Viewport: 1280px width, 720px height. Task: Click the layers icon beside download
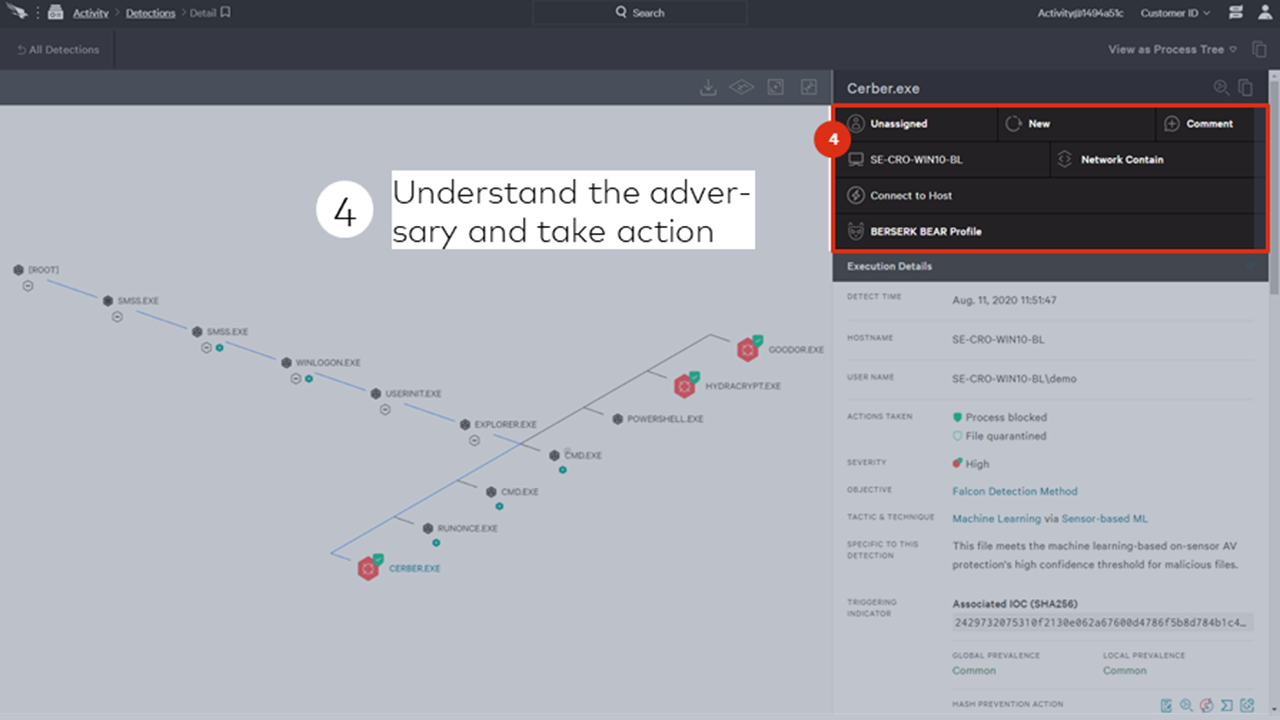pyautogui.click(x=741, y=88)
